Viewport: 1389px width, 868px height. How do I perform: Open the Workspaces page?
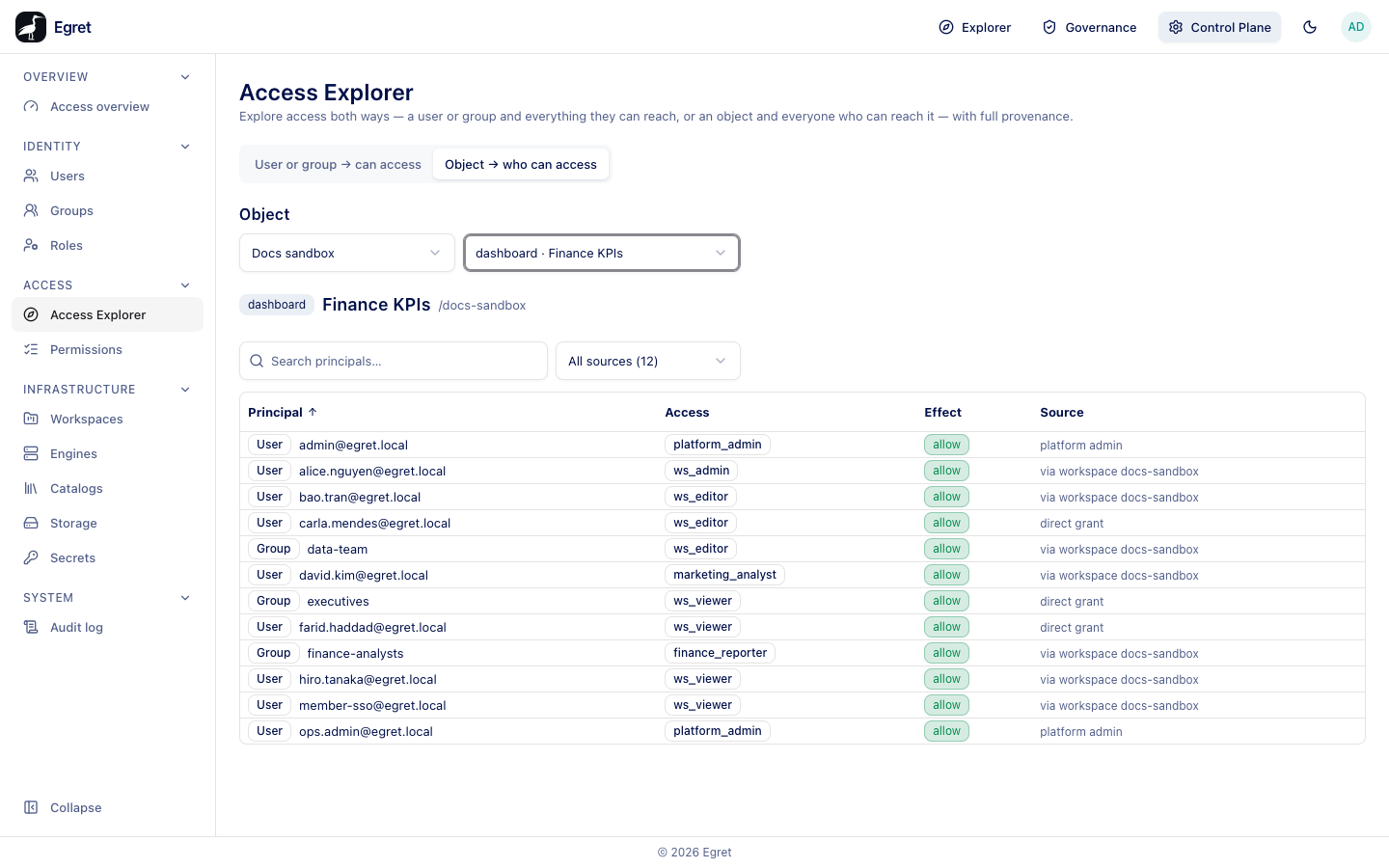coord(108,420)
